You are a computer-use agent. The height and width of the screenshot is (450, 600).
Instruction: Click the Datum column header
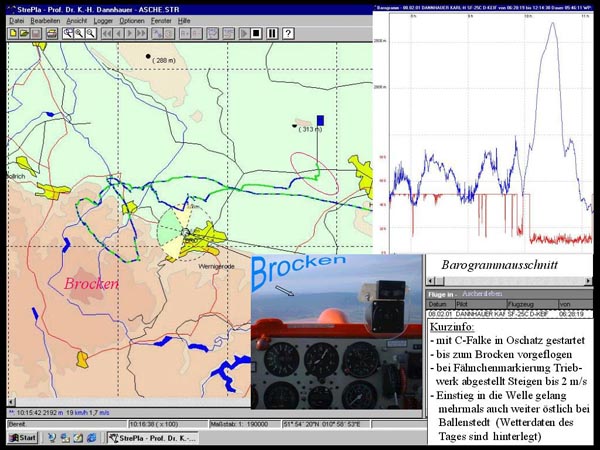[440, 304]
